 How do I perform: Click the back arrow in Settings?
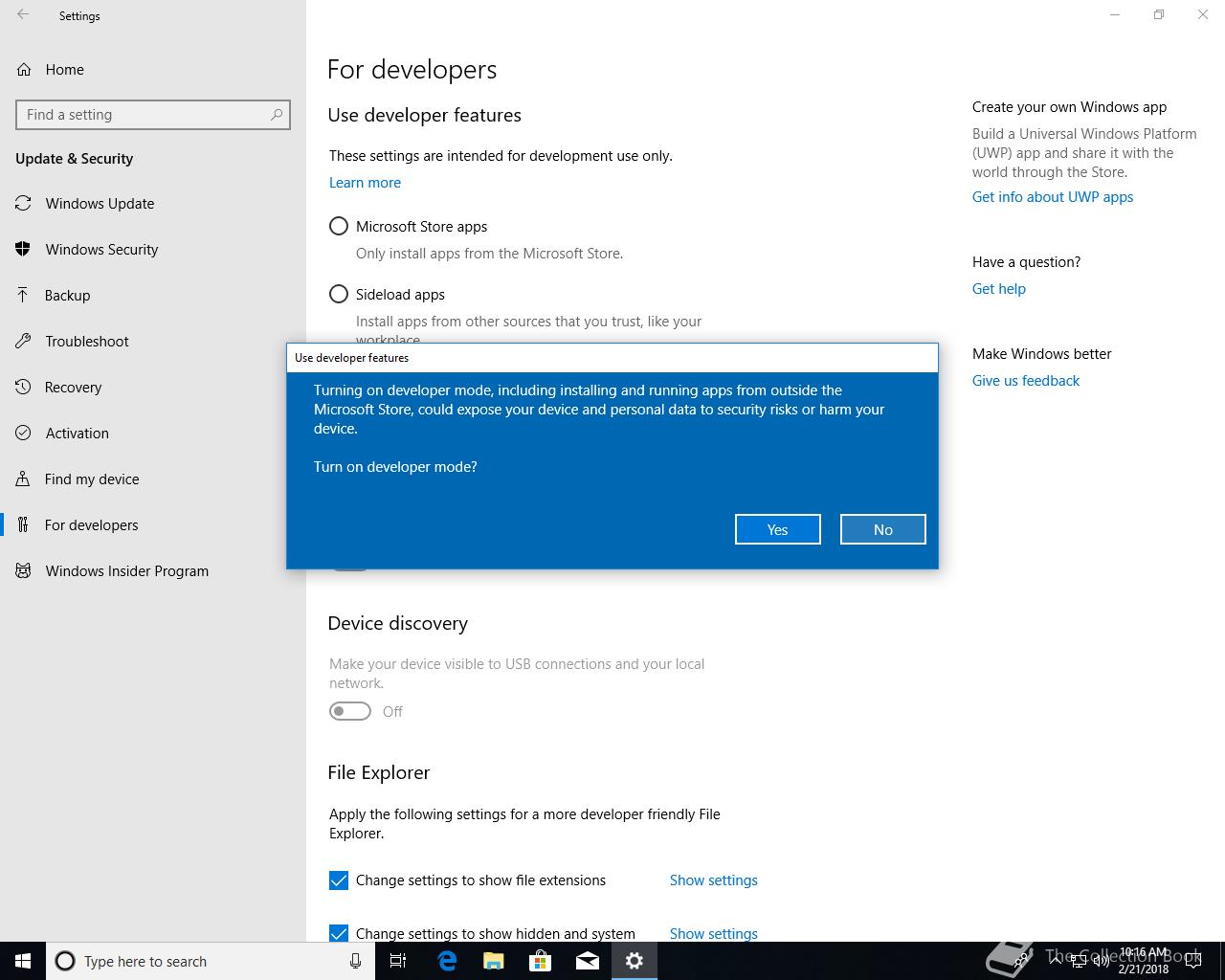[x=23, y=15]
